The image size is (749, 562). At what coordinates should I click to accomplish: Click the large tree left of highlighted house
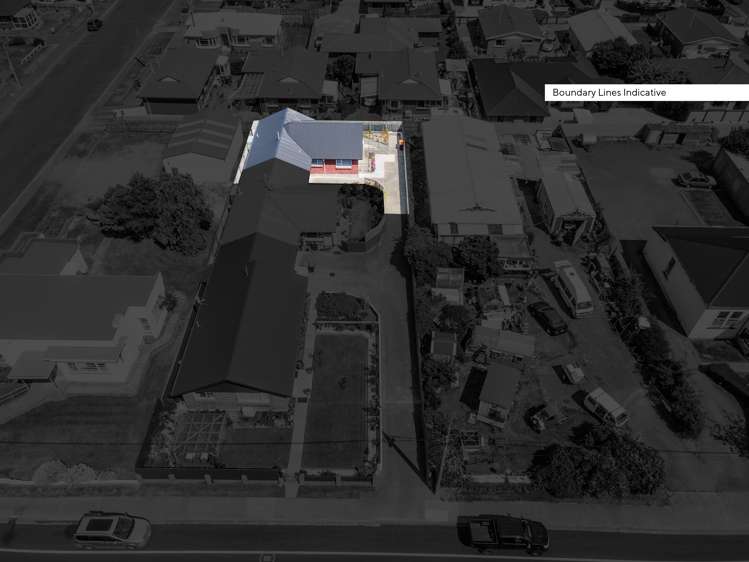click(157, 210)
